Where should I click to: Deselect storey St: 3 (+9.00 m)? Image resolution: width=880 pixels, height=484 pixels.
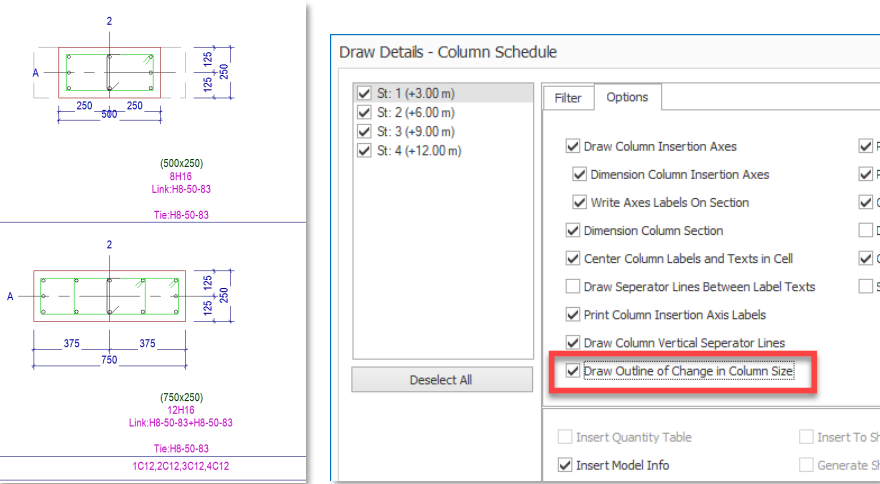[x=364, y=132]
